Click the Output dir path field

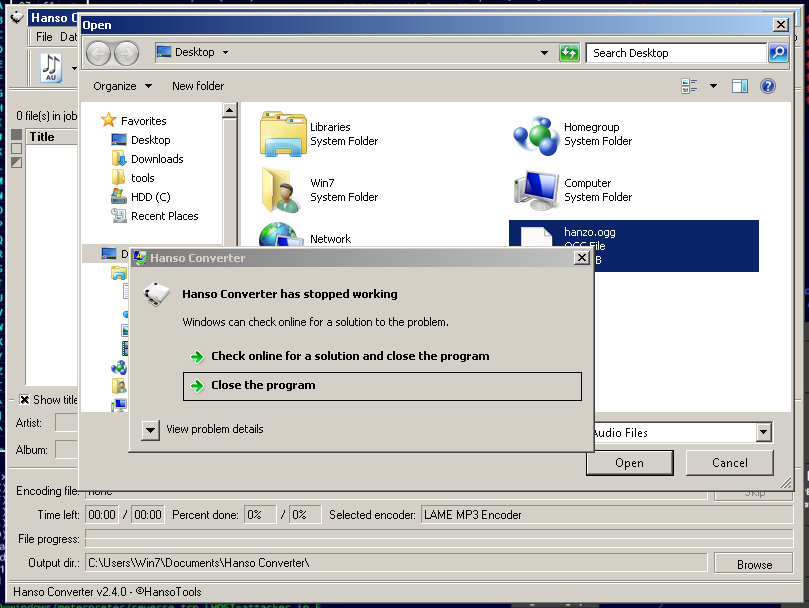[396, 563]
